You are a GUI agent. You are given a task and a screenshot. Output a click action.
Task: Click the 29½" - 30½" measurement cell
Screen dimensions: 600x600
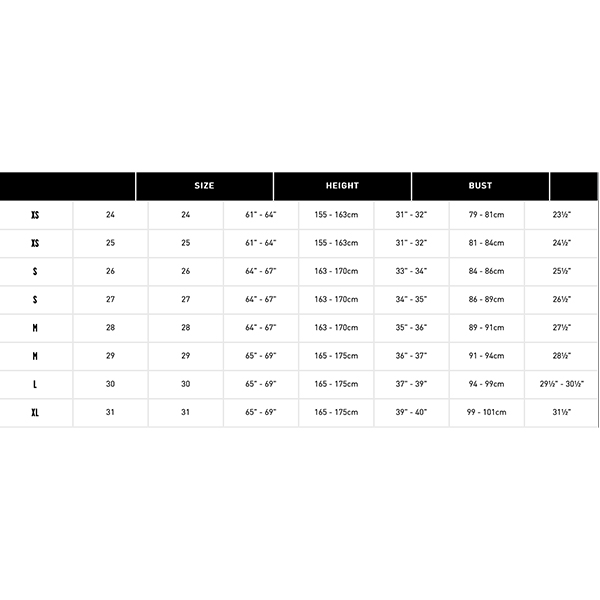pyautogui.click(x=561, y=384)
